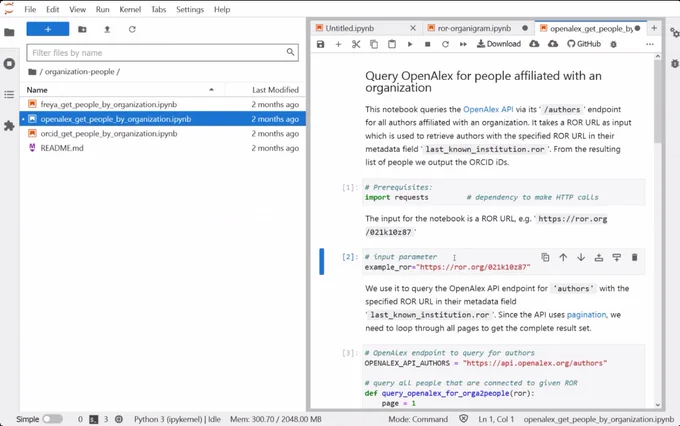
Task: Select the README.md file
Action: (x=162, y=148)
